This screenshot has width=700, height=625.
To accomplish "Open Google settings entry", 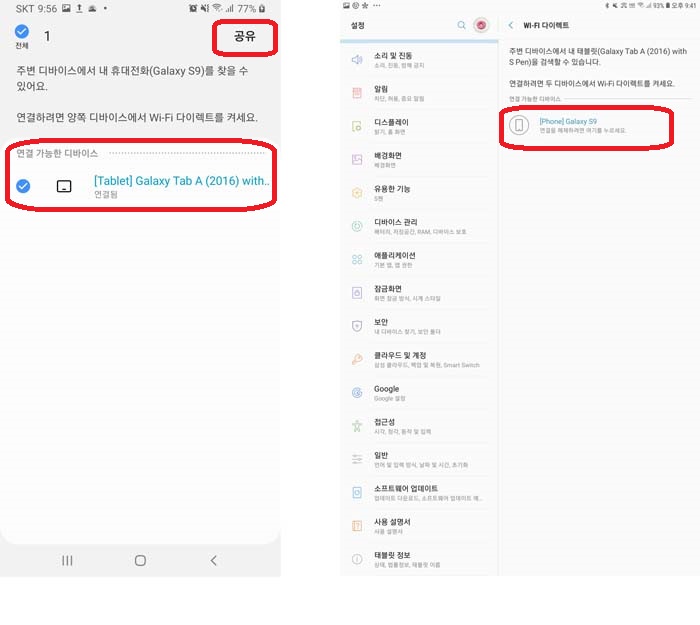I will coord(419,393).
